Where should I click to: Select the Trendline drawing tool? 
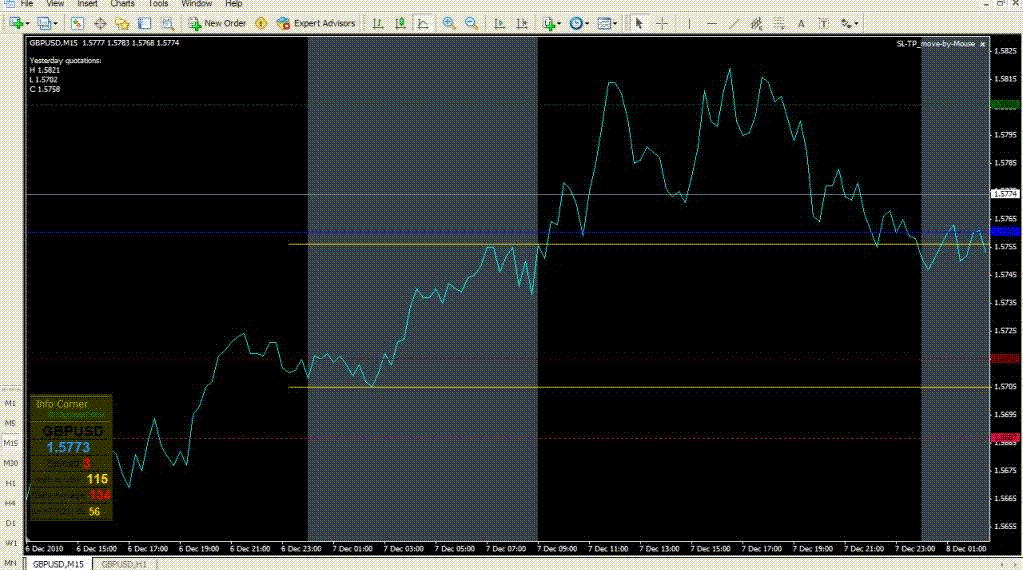734,23
